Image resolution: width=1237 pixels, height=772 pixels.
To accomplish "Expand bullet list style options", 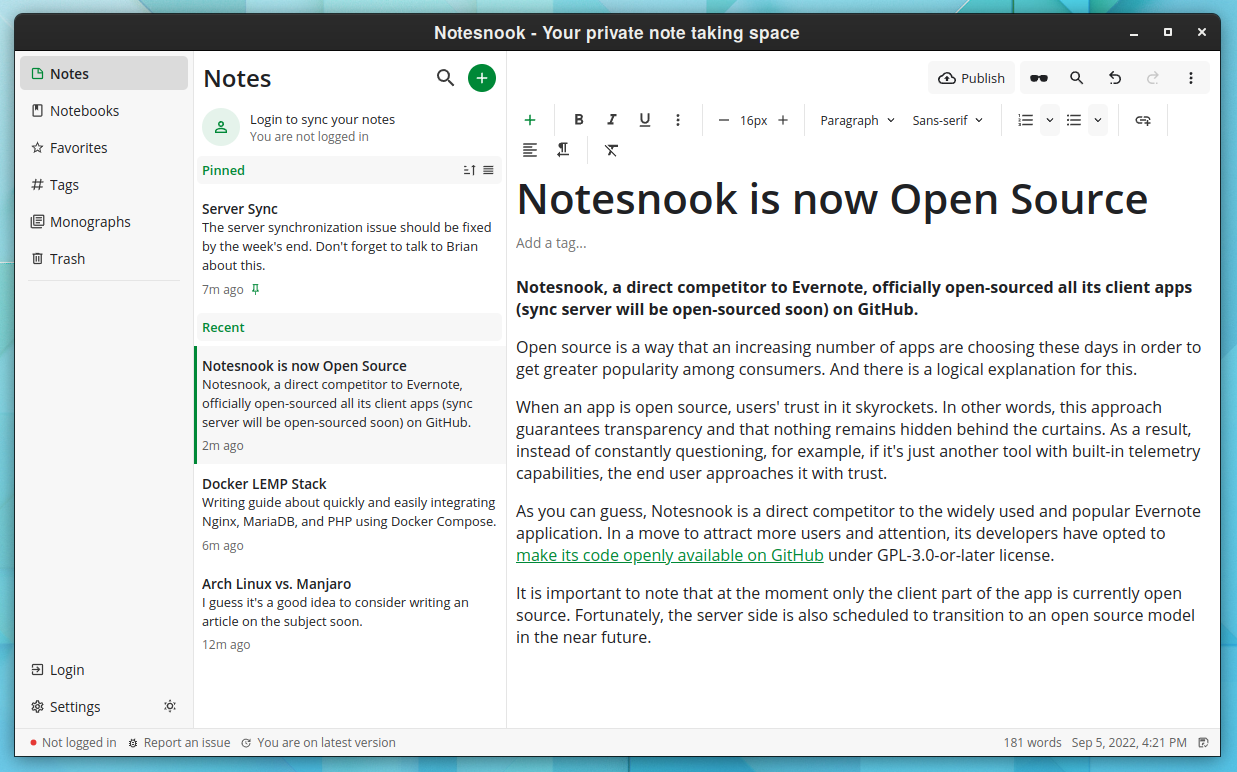I will 1098,120.
